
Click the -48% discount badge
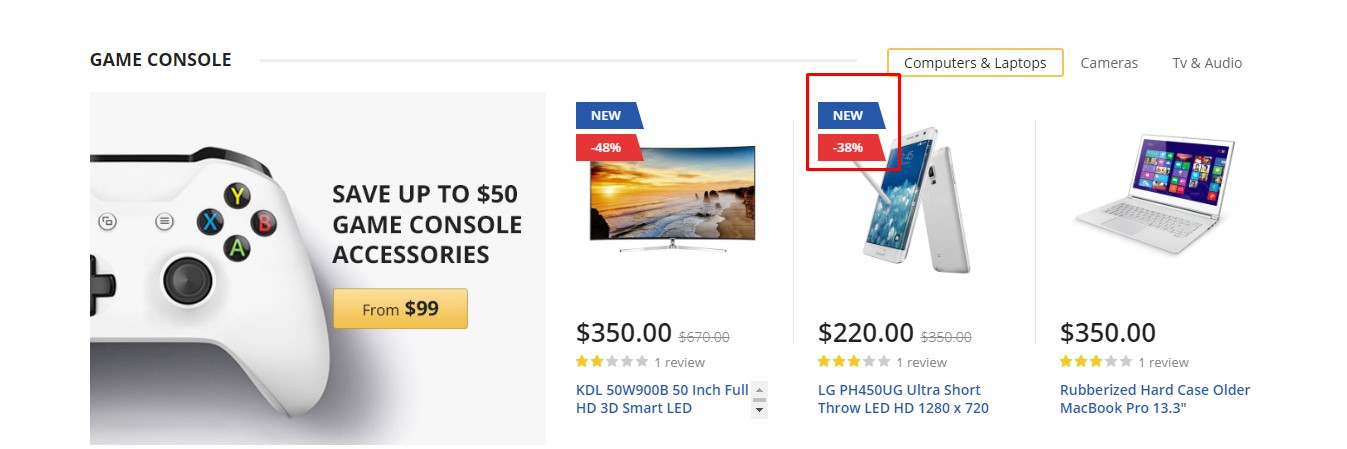pyautogui.click(x=606, y=147)
